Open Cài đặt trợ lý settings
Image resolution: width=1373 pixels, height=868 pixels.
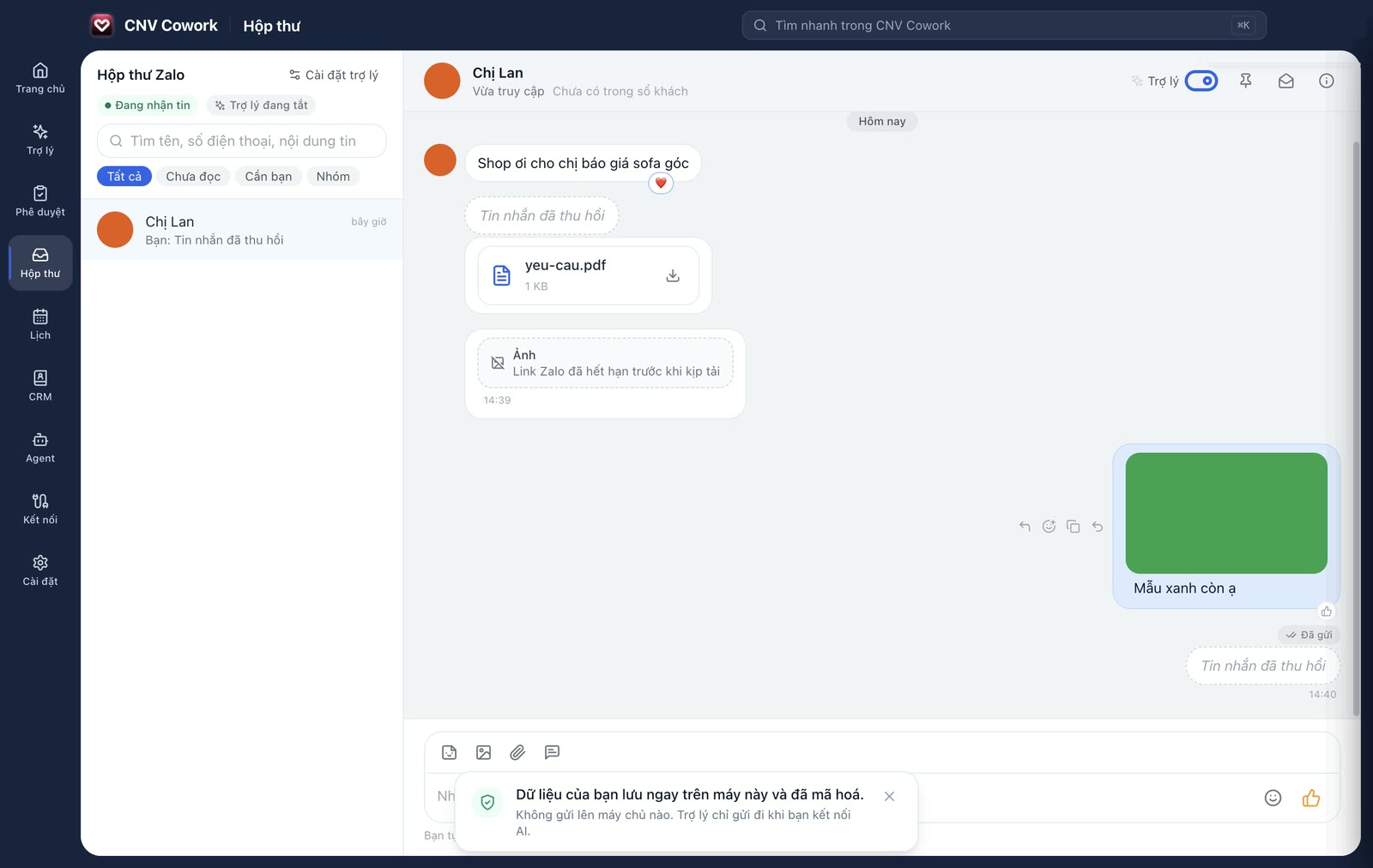coord(334,75)
